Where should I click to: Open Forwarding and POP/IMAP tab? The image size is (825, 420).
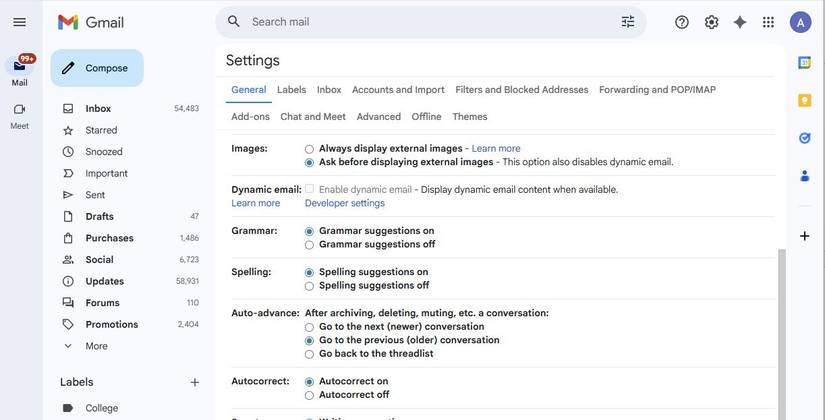[657, 89]
